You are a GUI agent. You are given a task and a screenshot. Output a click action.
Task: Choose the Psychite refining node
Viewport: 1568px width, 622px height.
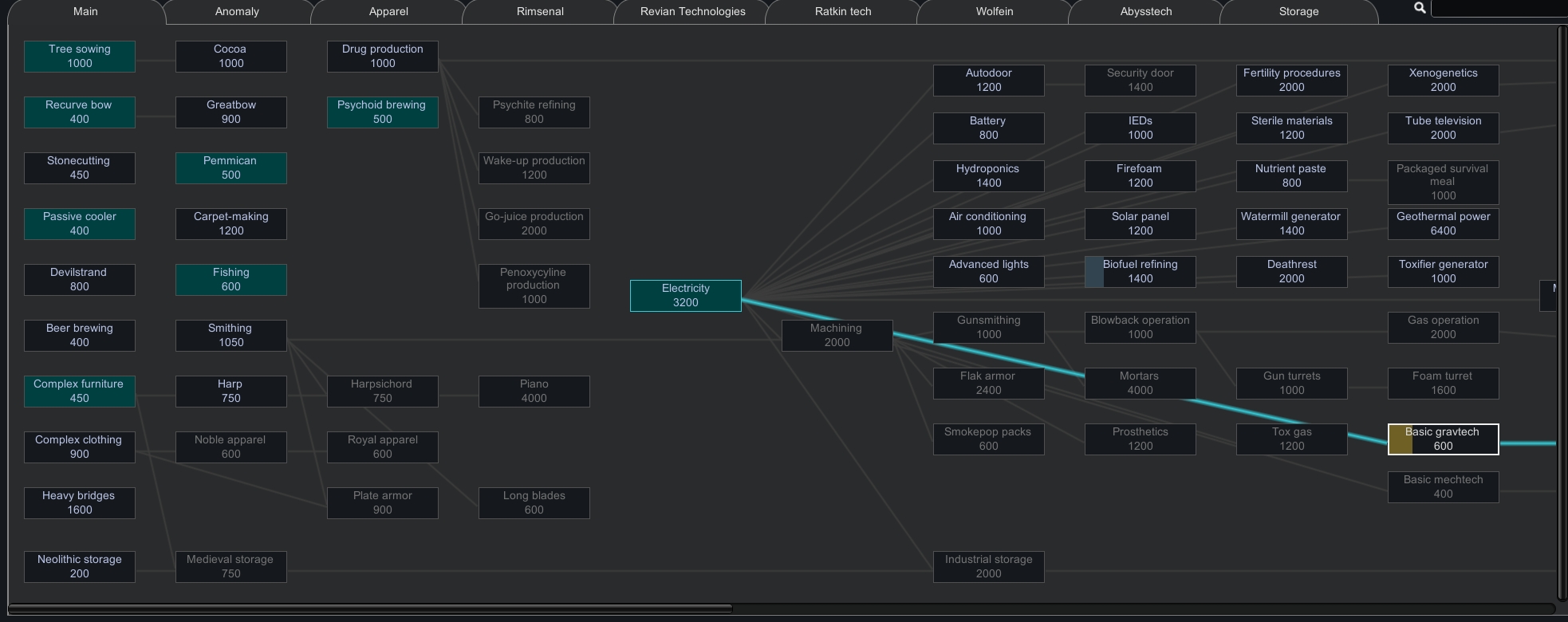(x=534, y=112)
